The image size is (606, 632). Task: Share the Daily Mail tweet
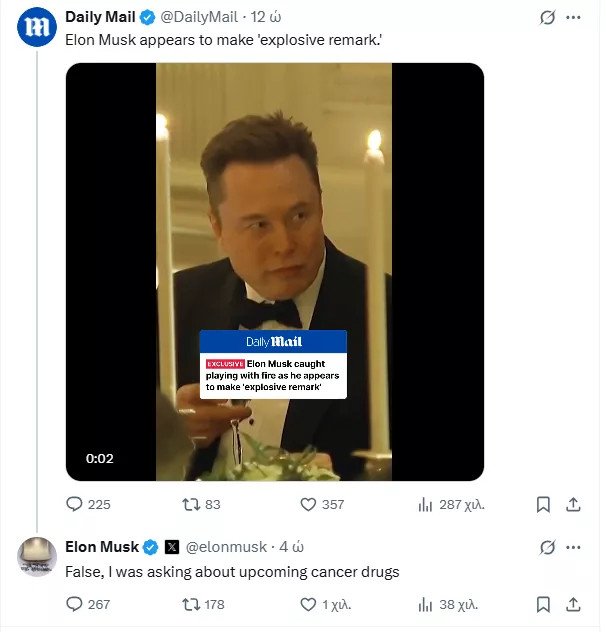tap(573, 505)
